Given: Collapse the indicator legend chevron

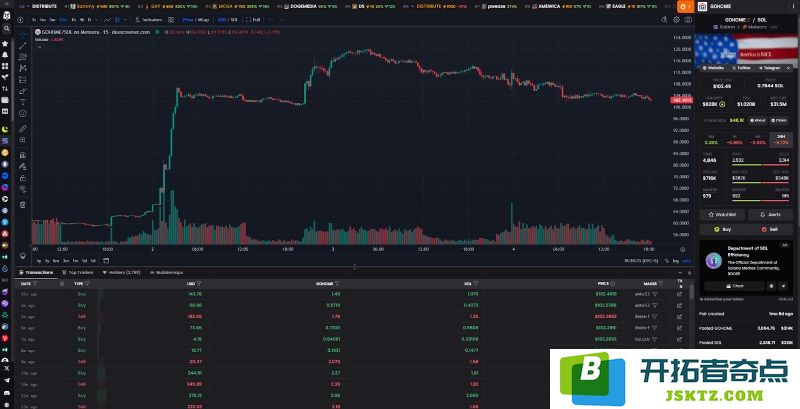Looking at the screenshot, I should (39, 46).
